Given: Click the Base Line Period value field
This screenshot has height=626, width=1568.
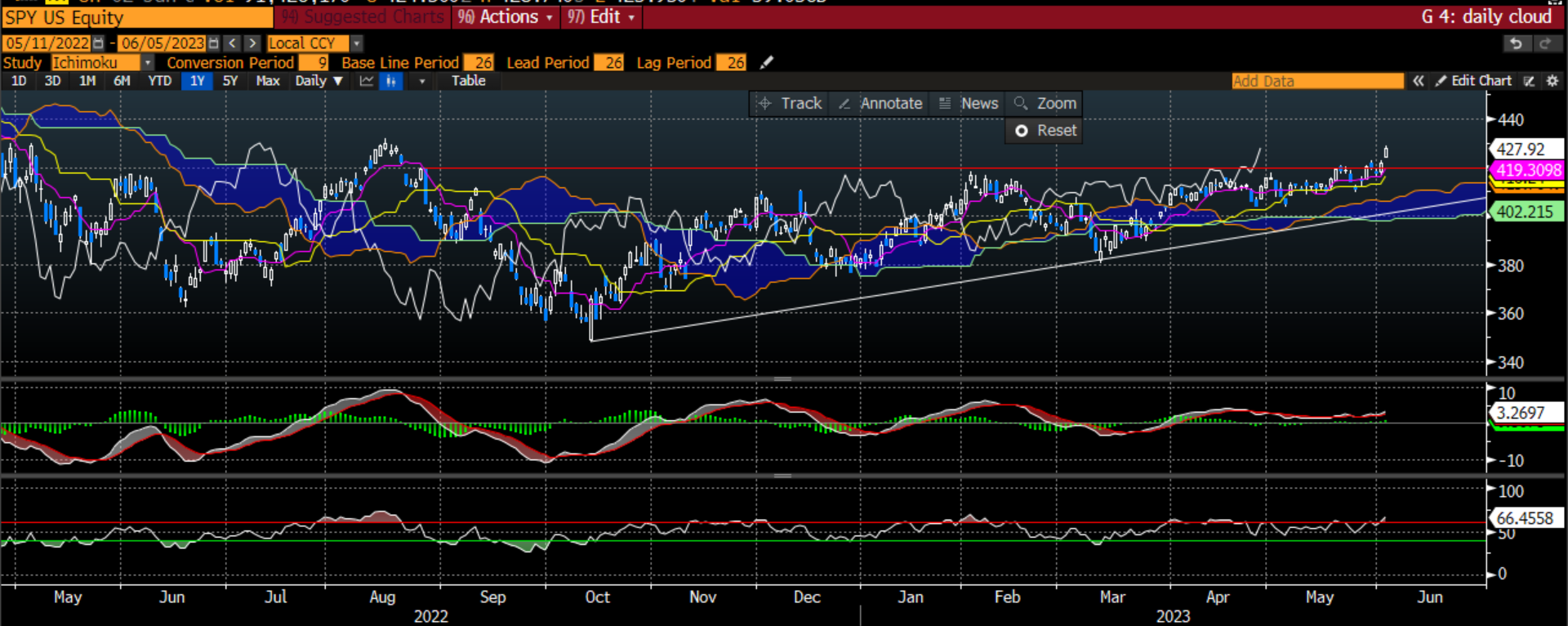Looking at the screenshot, I should click(x=479, y=63).
